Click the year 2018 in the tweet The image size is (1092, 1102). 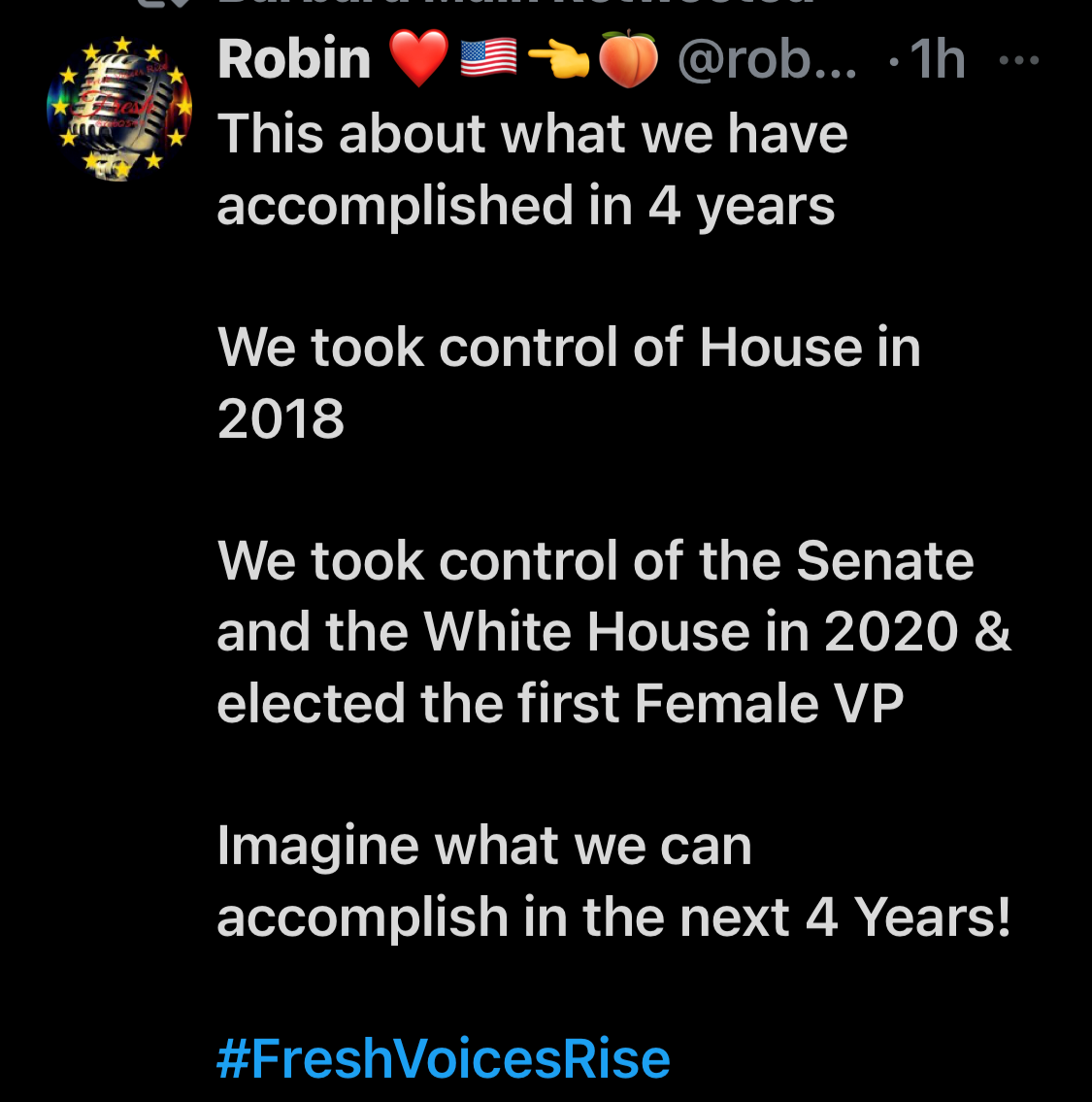tap(281, 418)
